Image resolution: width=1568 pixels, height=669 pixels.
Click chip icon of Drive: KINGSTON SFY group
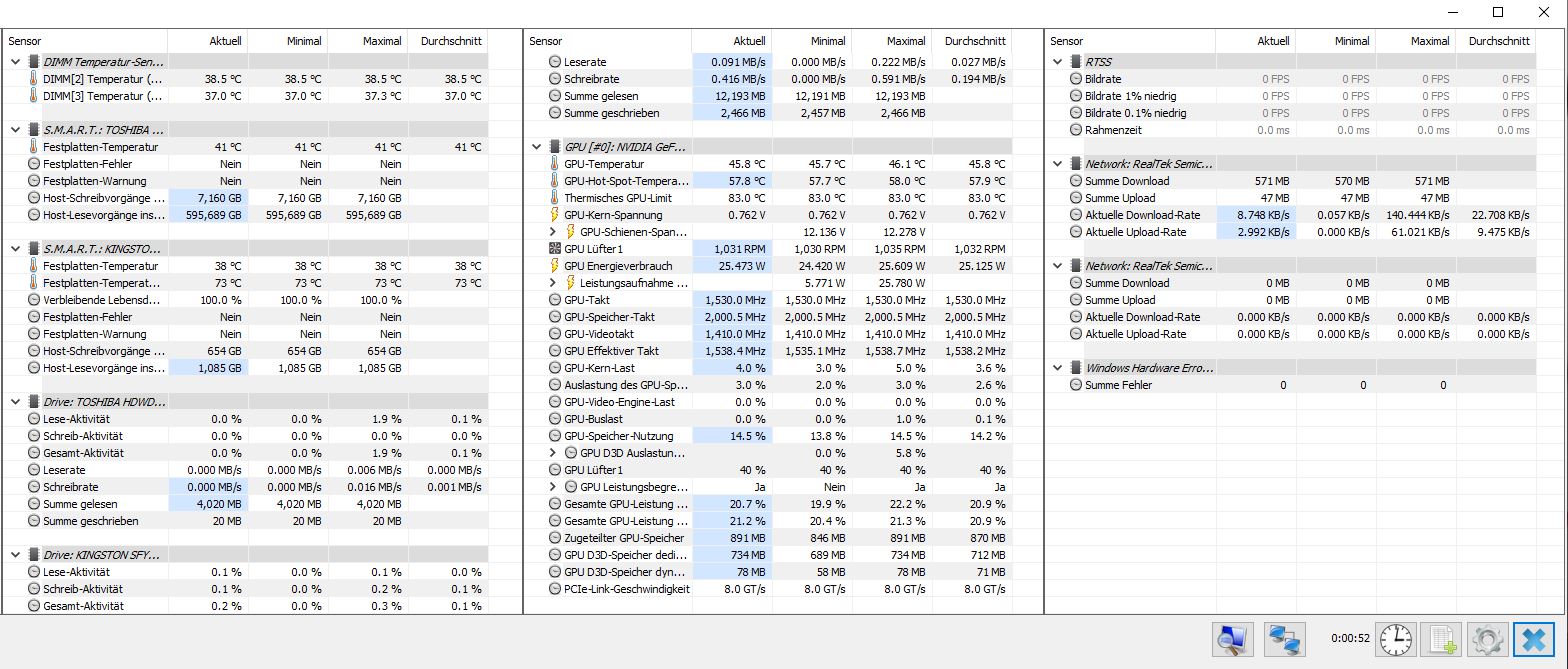(34, 555)
